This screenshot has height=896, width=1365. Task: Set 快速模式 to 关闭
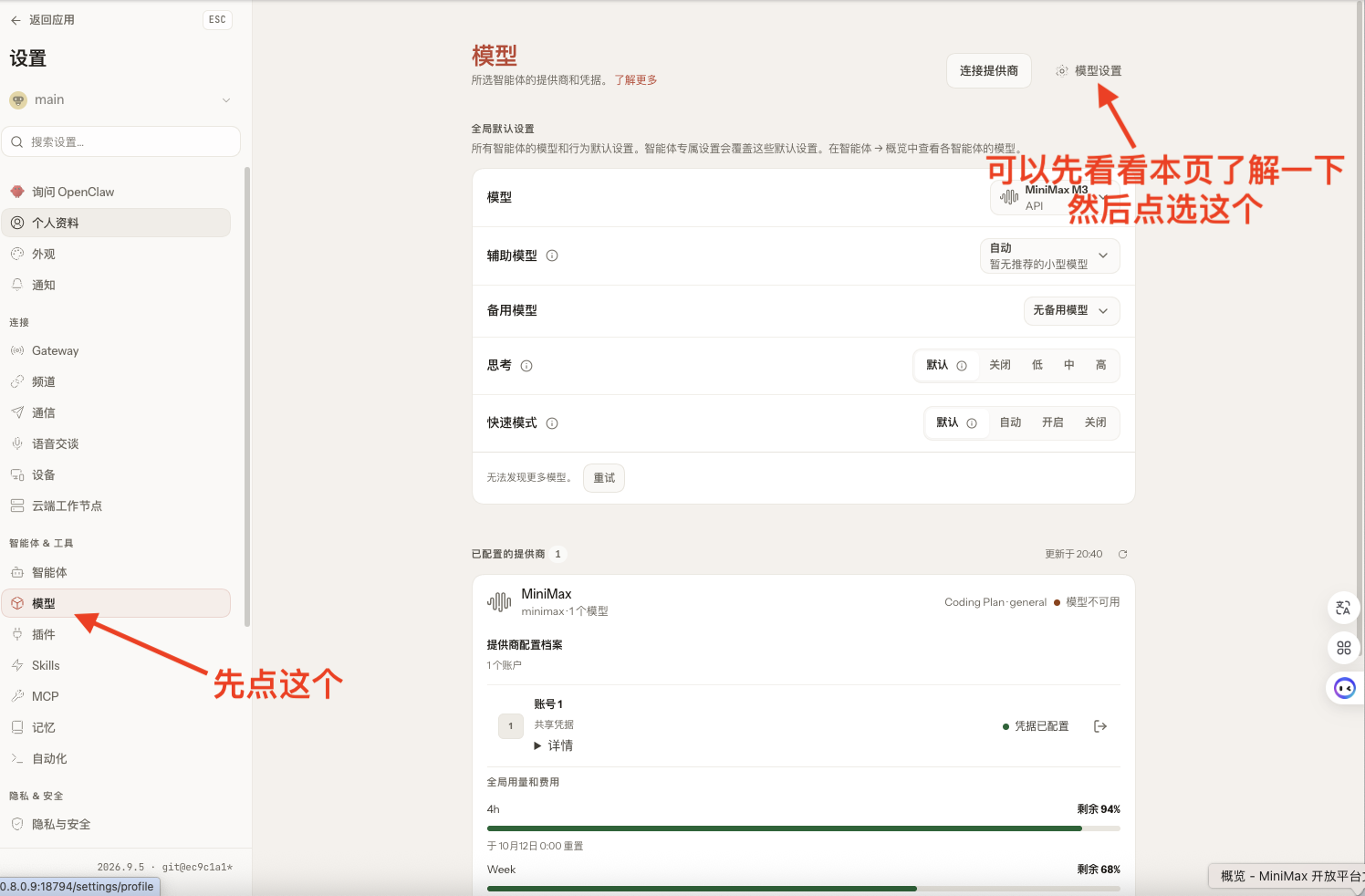(1096, 422)
